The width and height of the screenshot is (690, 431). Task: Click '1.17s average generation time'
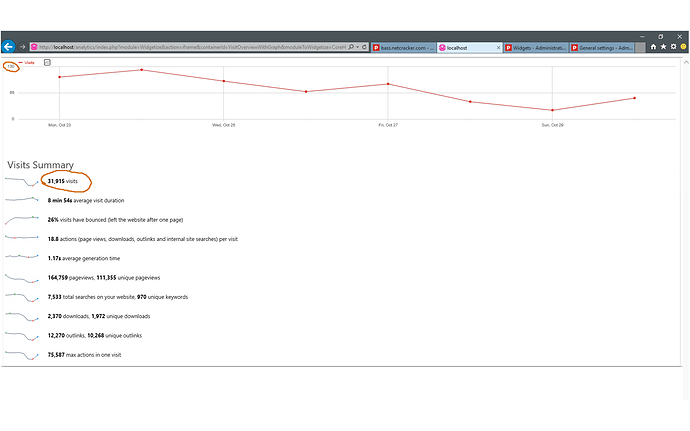(84, 258)
